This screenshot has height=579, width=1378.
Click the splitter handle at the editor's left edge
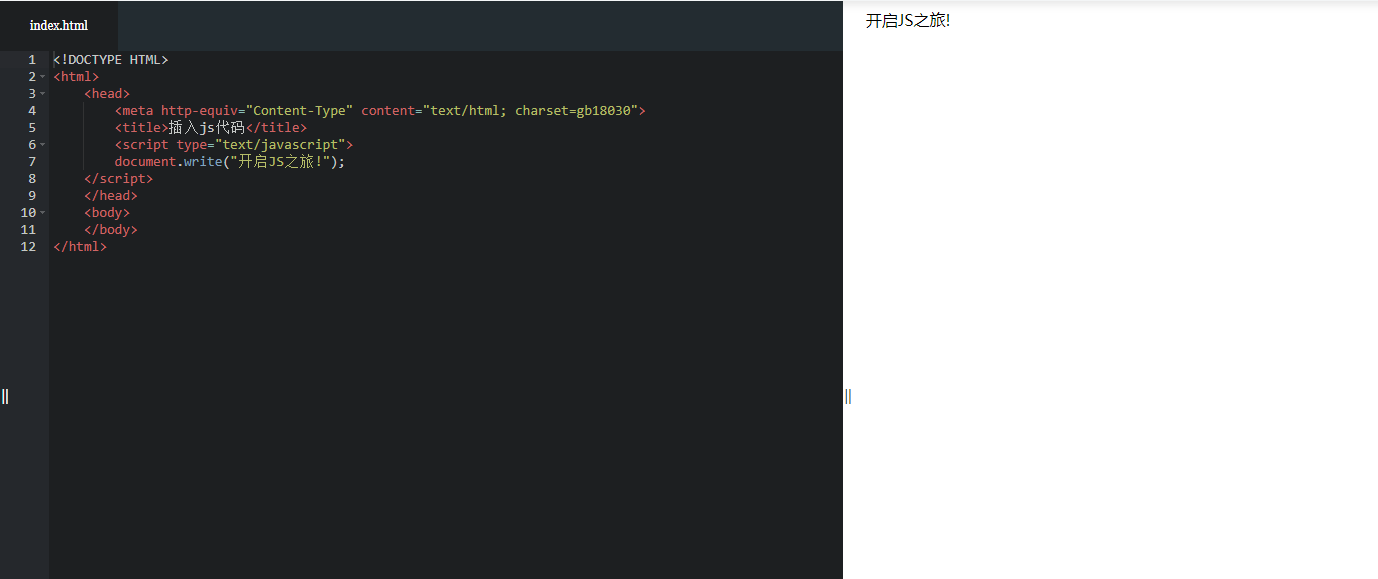[x=5, y=396]
